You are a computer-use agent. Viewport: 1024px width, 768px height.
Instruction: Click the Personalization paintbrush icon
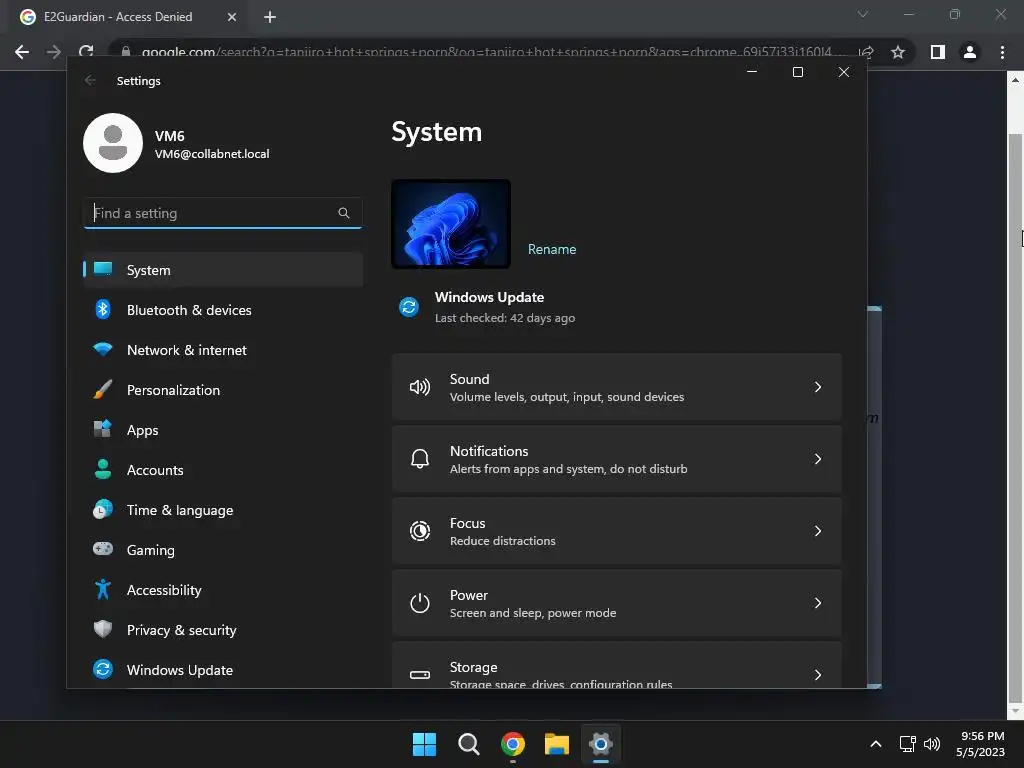point(103,389)
